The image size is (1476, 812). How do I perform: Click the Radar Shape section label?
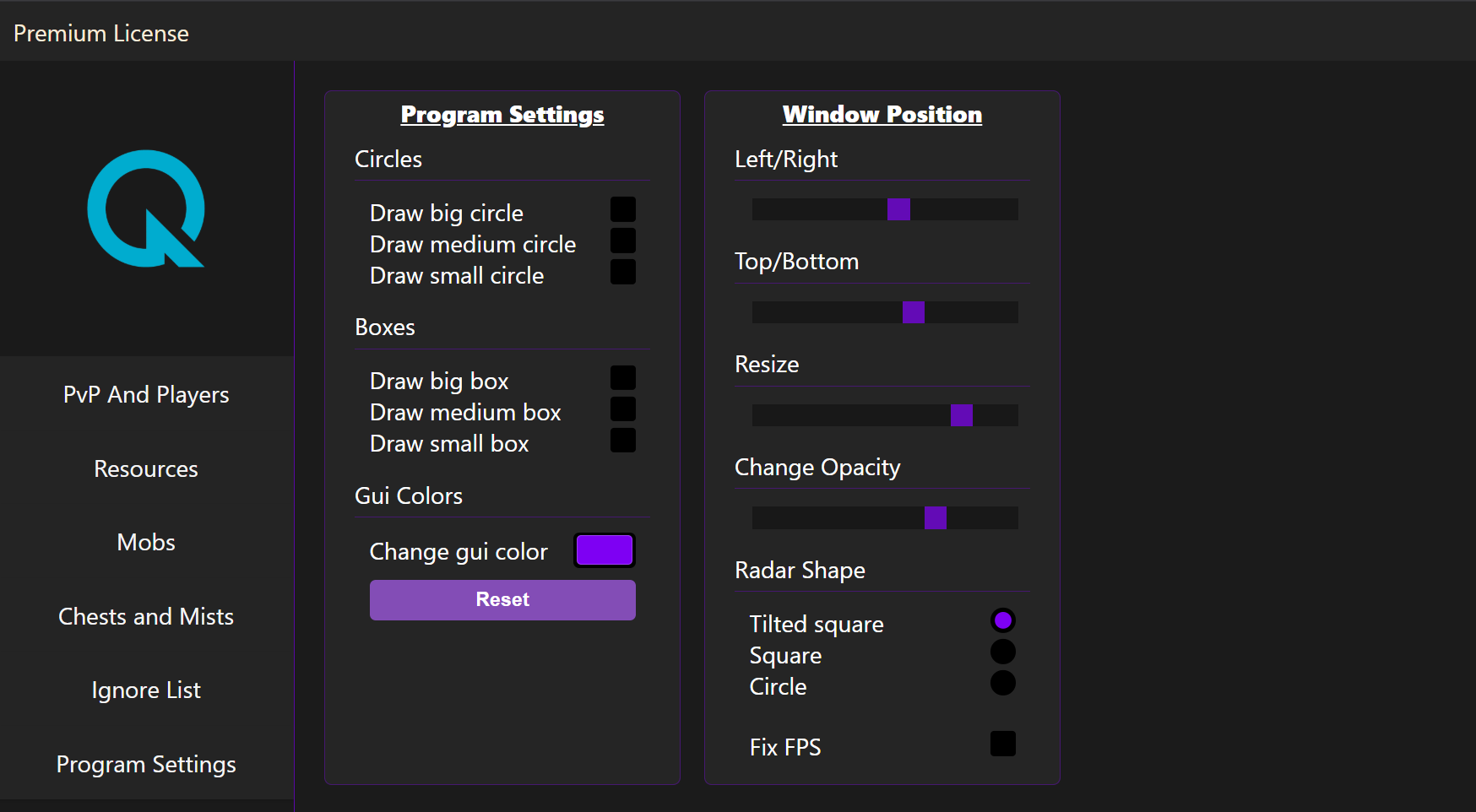tap(800, 570)
